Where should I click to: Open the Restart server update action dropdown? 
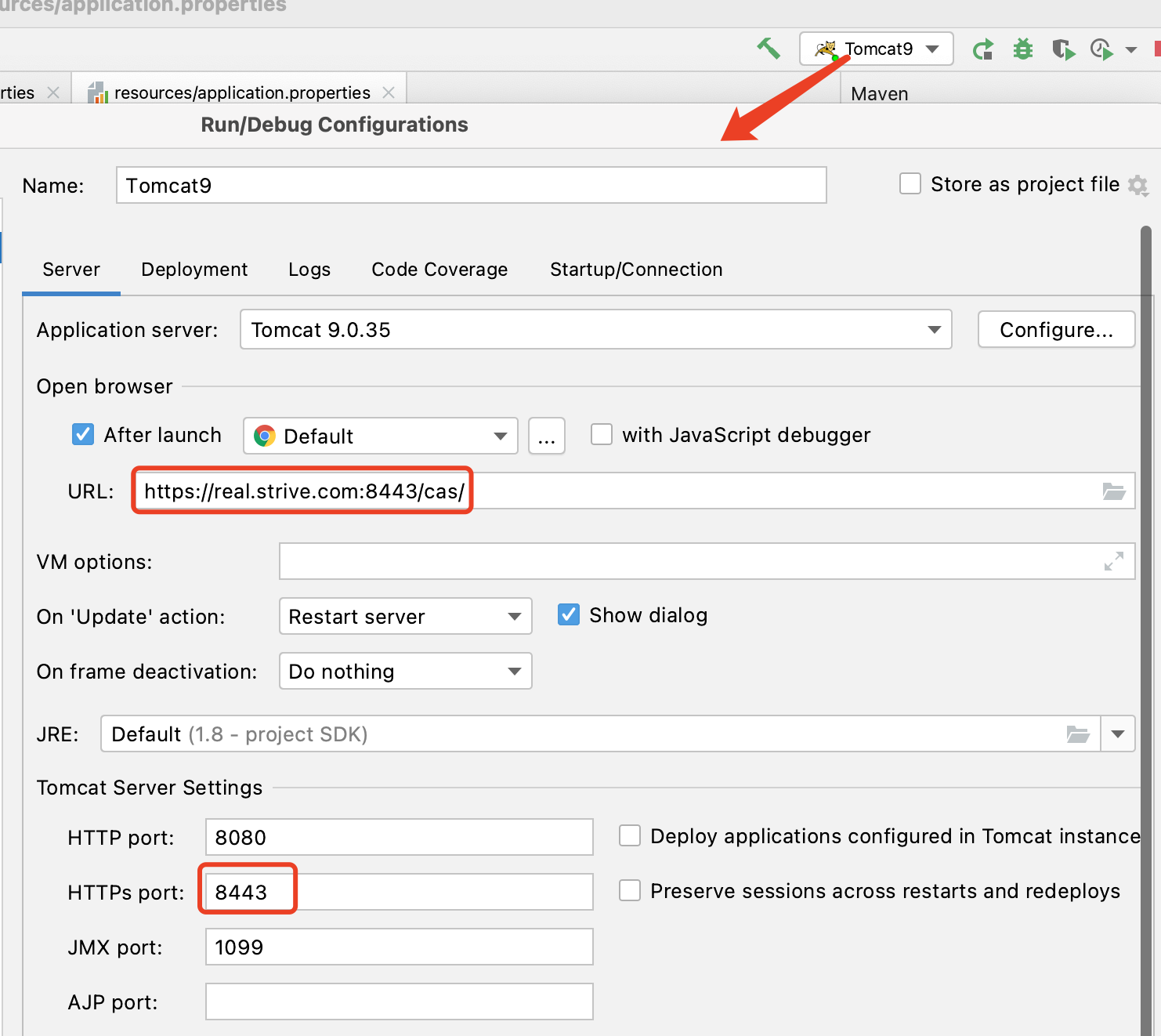[406, 616]
